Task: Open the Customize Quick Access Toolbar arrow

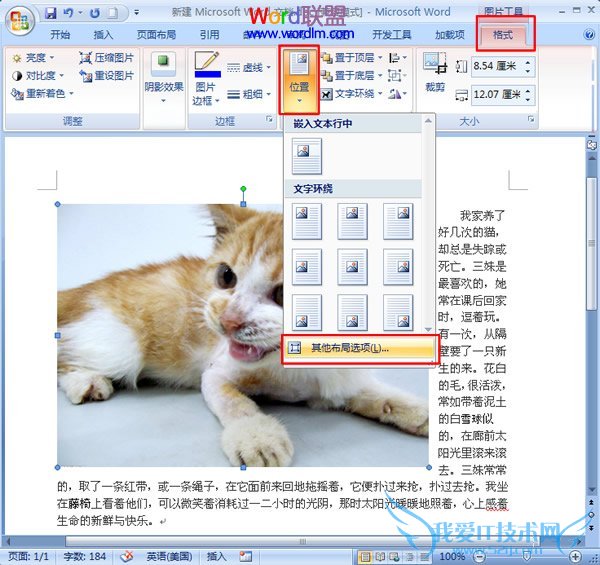Action: 137,13
